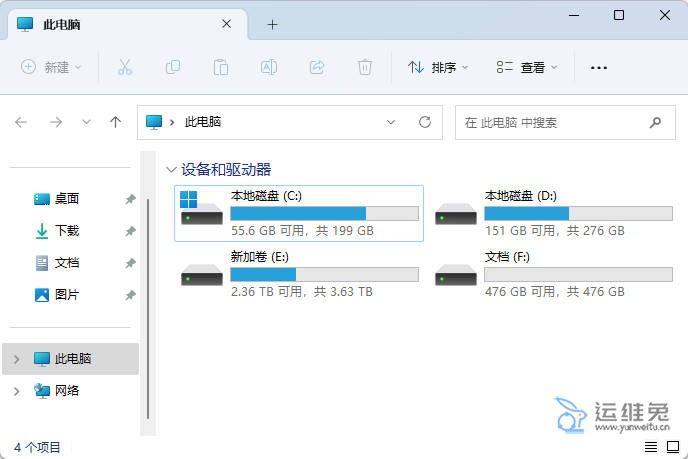The height and width of the screenshot is (459, 688).
Task: Click the Rename icon in toolbar
Action: tap(269, 67)
